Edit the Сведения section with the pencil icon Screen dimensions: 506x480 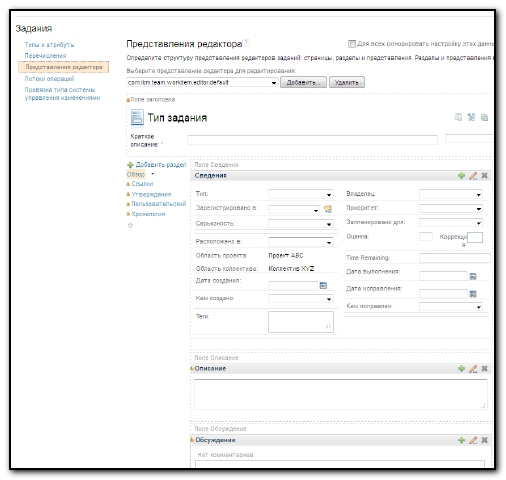pos(473,175)
